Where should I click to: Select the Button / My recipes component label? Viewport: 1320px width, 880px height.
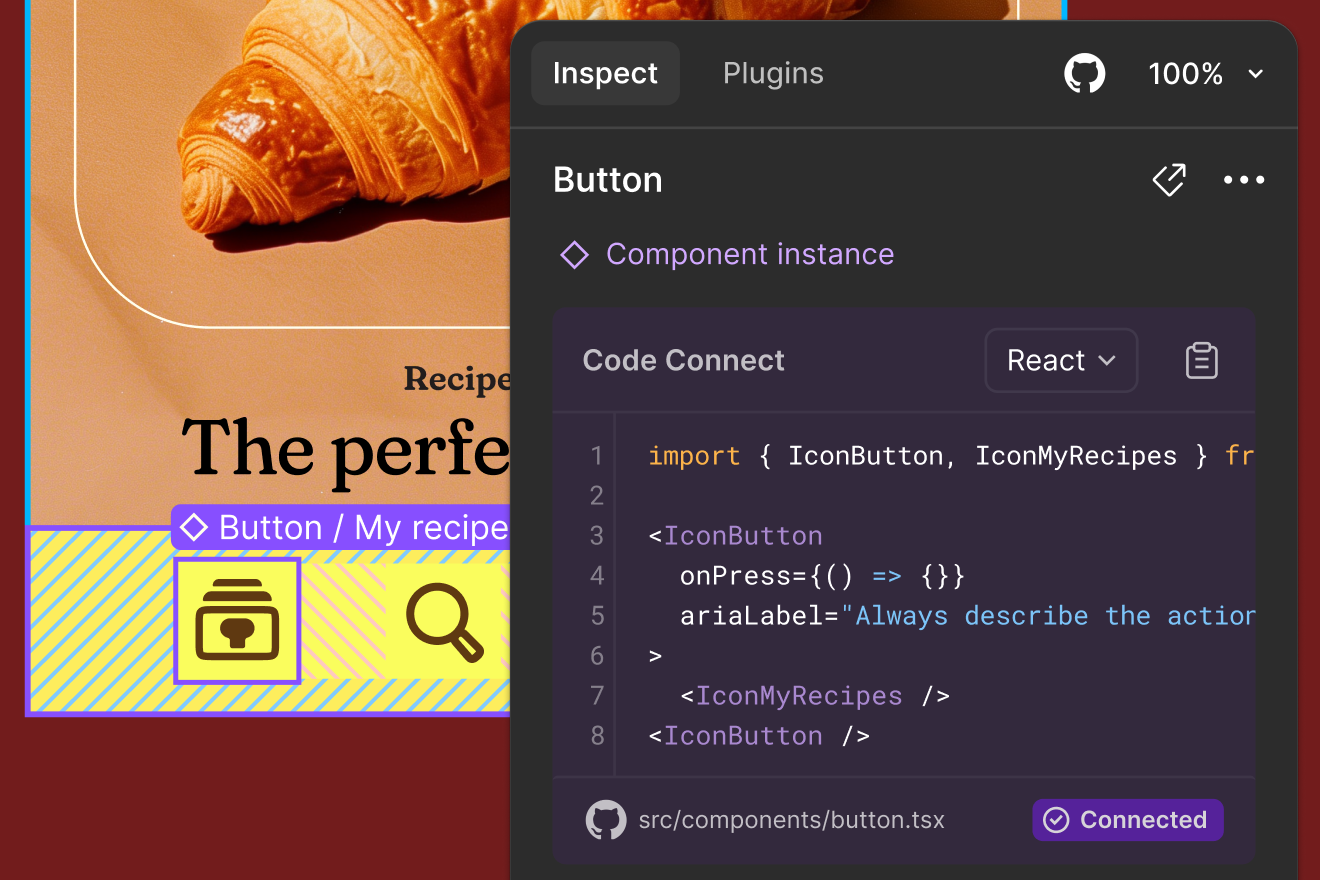[340, 527]
